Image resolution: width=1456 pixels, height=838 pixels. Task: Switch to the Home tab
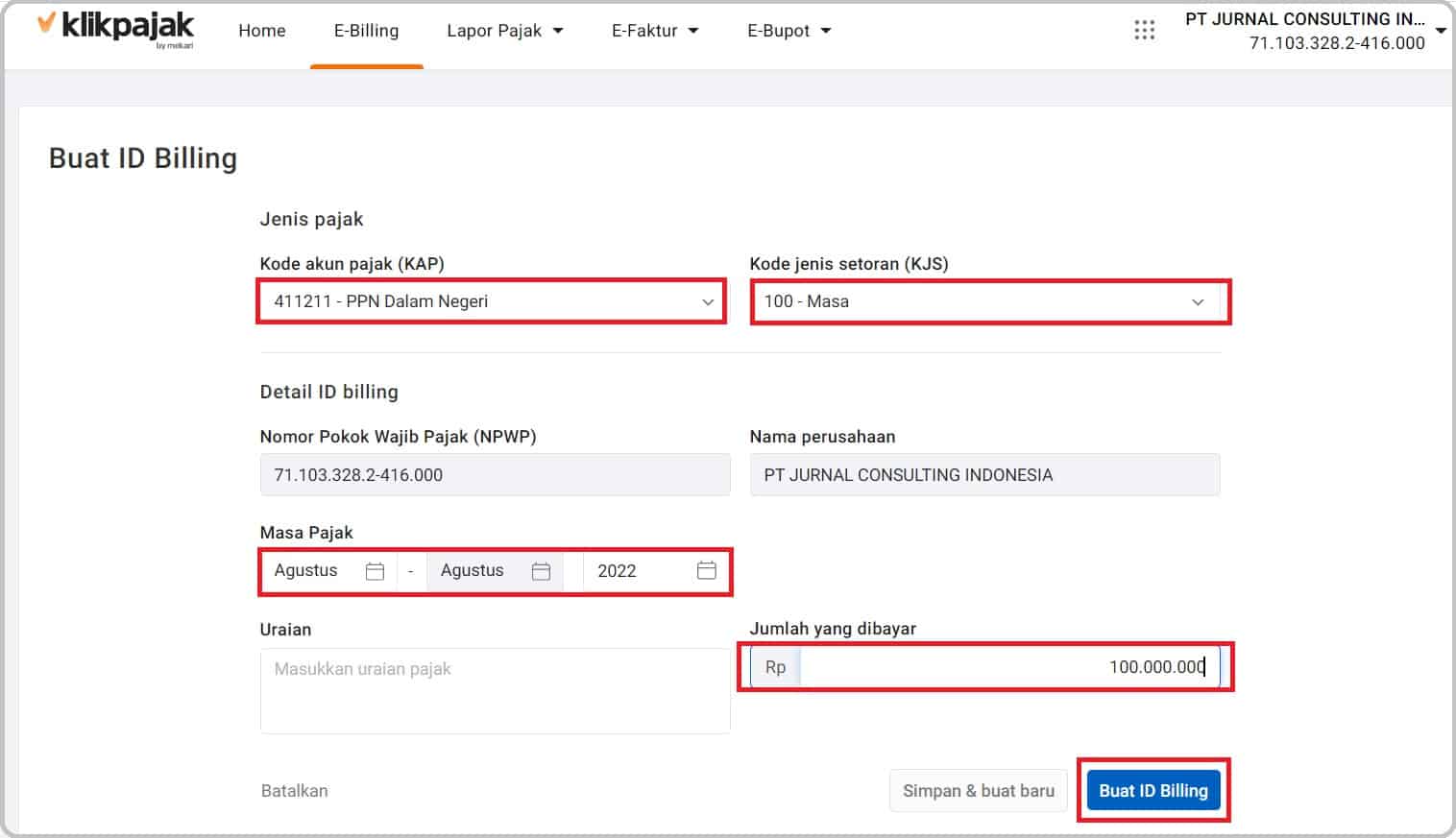pos(261,30)
